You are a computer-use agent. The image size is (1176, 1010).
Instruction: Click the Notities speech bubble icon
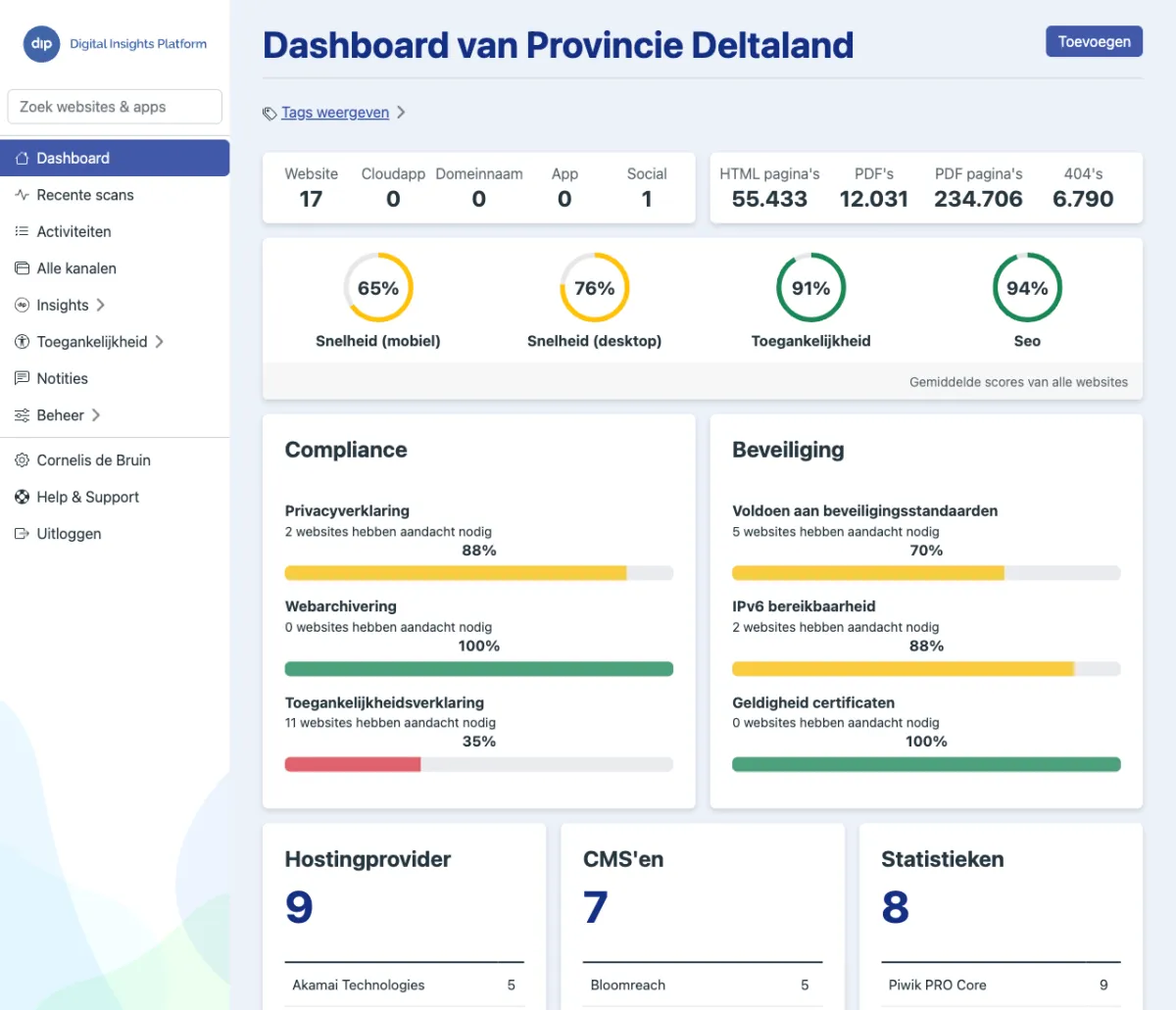point(22,378)
